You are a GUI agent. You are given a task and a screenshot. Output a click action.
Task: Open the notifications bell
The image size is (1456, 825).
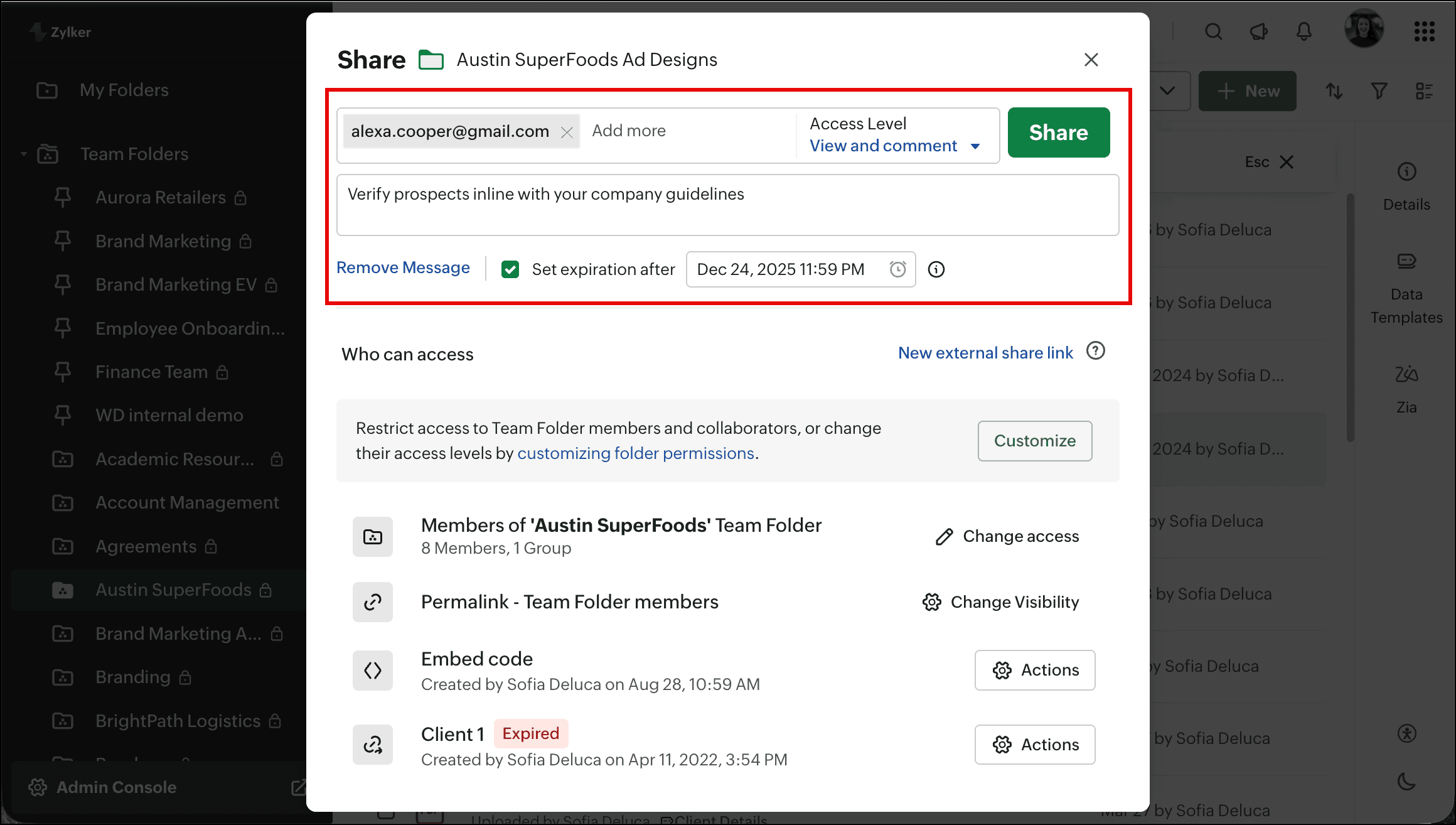(1303, 31)
